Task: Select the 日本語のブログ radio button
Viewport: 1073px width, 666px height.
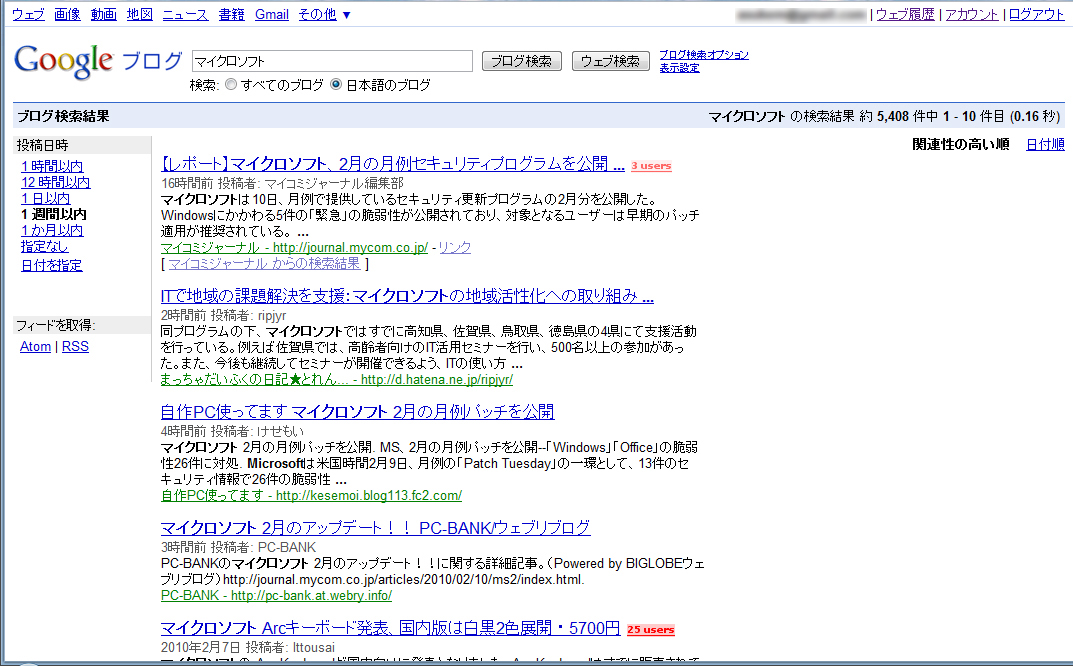Action: tap(336, 84)
